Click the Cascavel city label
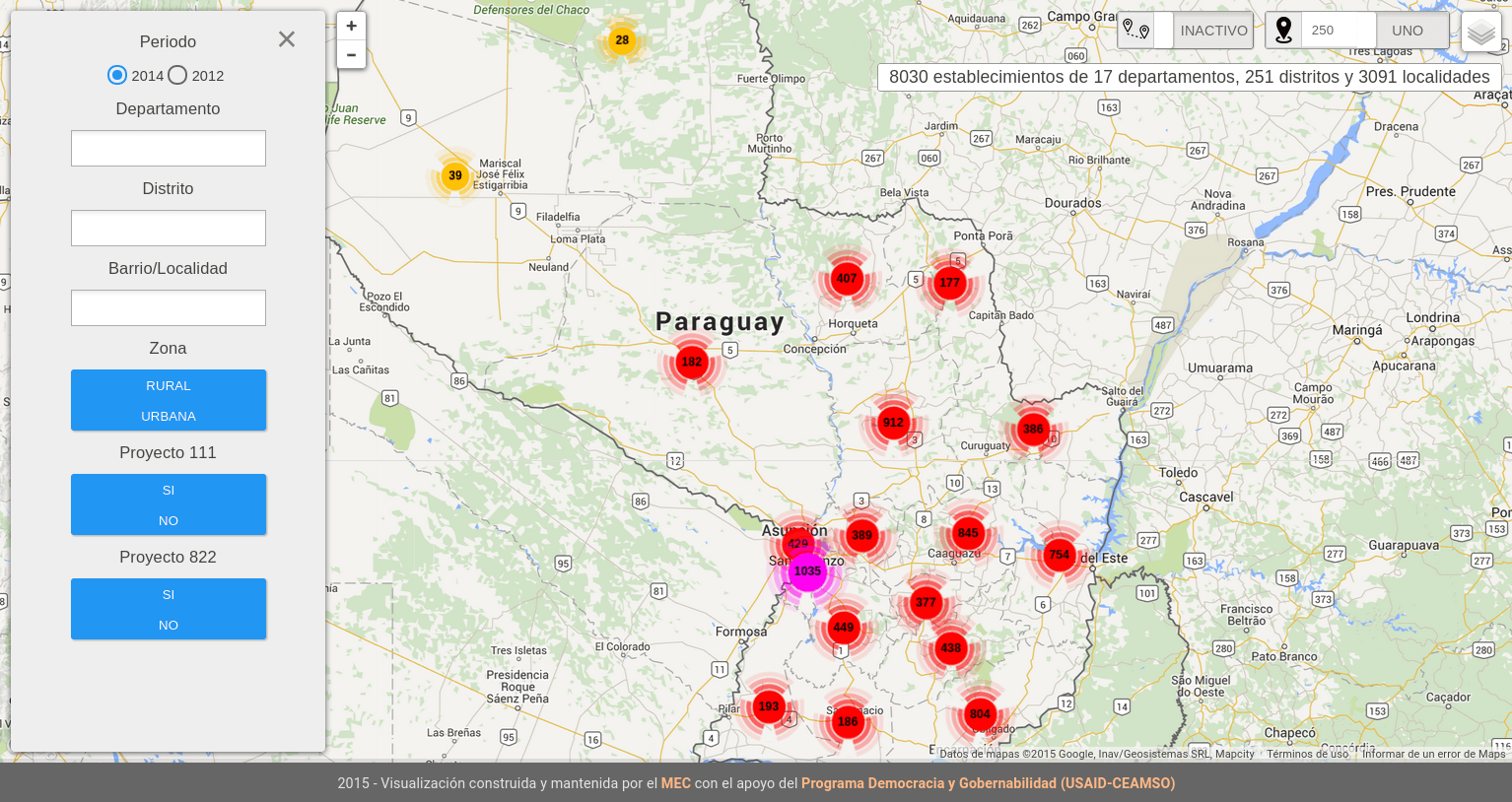Viewport: 1512px width, 802px height. pos(1206,497)
